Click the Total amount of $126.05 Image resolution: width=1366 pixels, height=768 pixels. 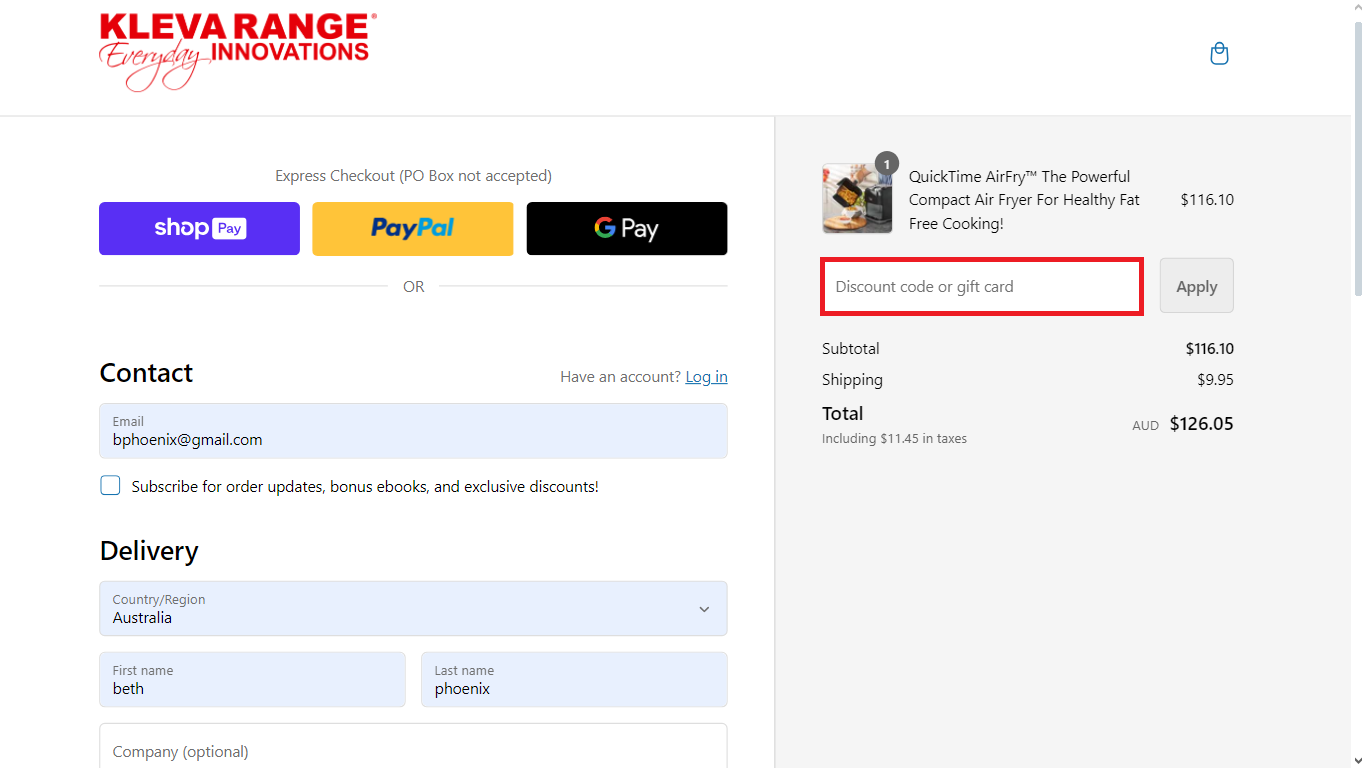1201,423
